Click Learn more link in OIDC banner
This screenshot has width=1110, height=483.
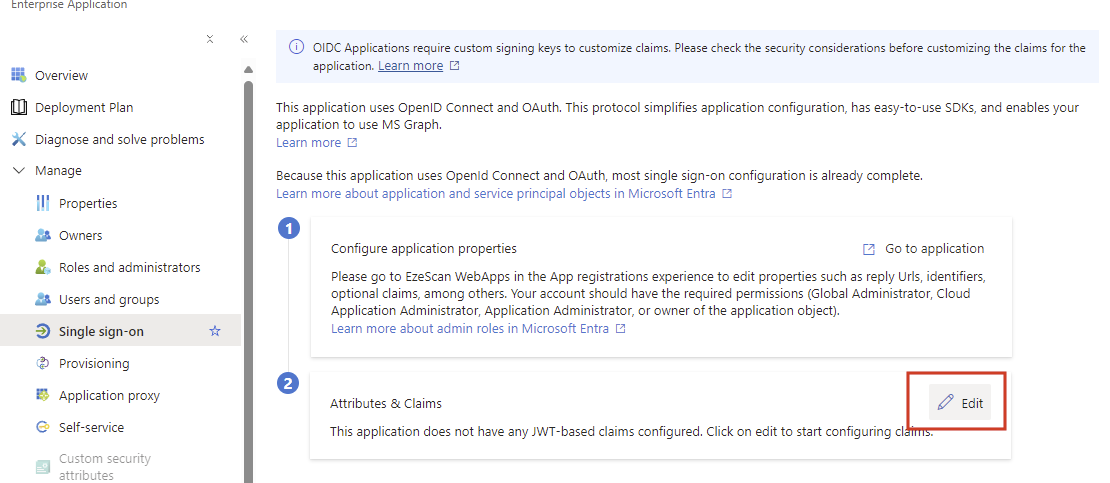[x=410, y=65]
